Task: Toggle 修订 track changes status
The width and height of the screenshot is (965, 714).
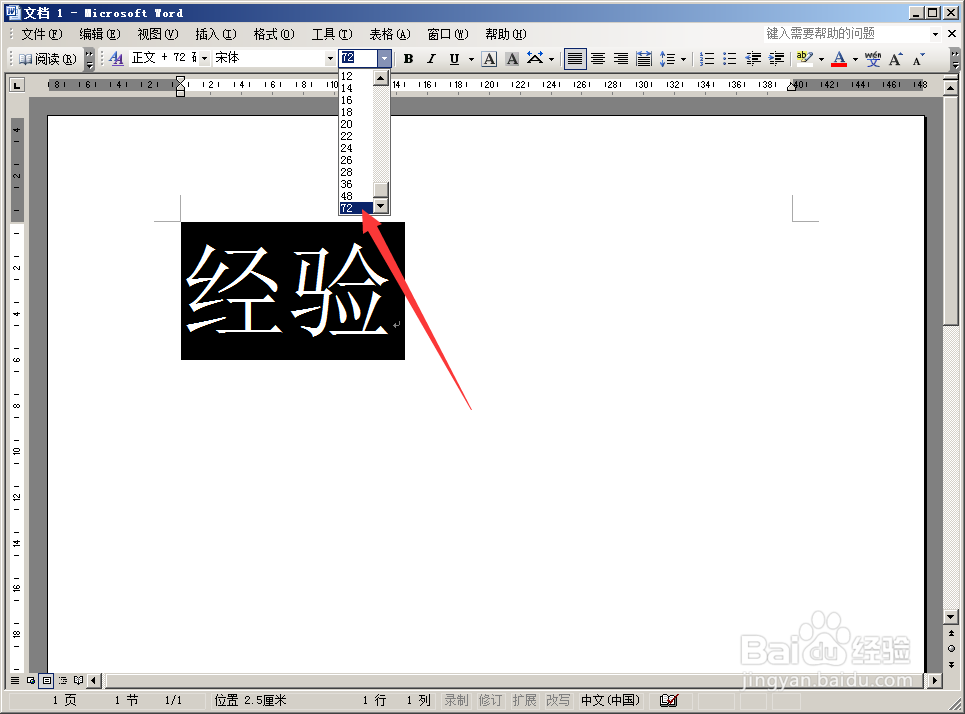Action: pos(491,700)
